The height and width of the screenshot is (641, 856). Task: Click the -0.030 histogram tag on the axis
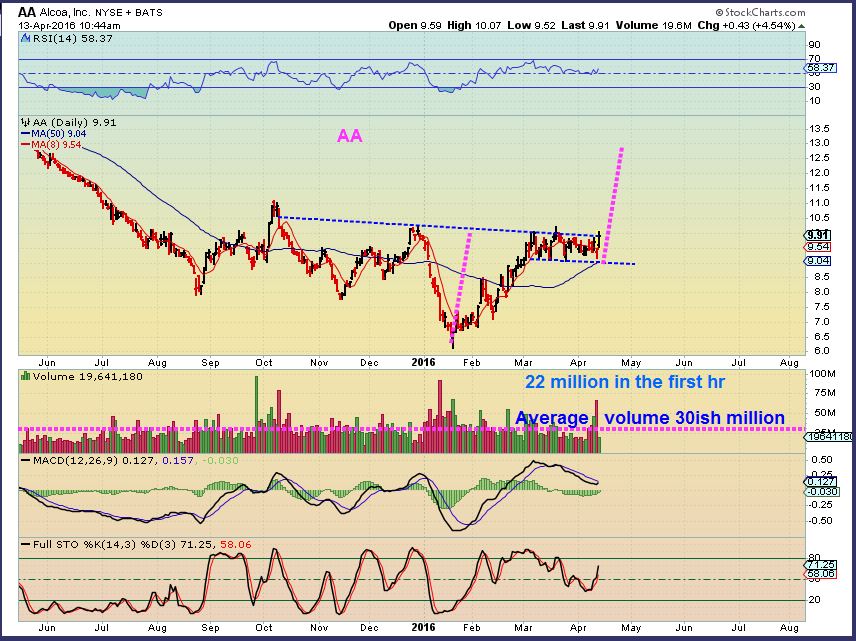coord(822,491)
